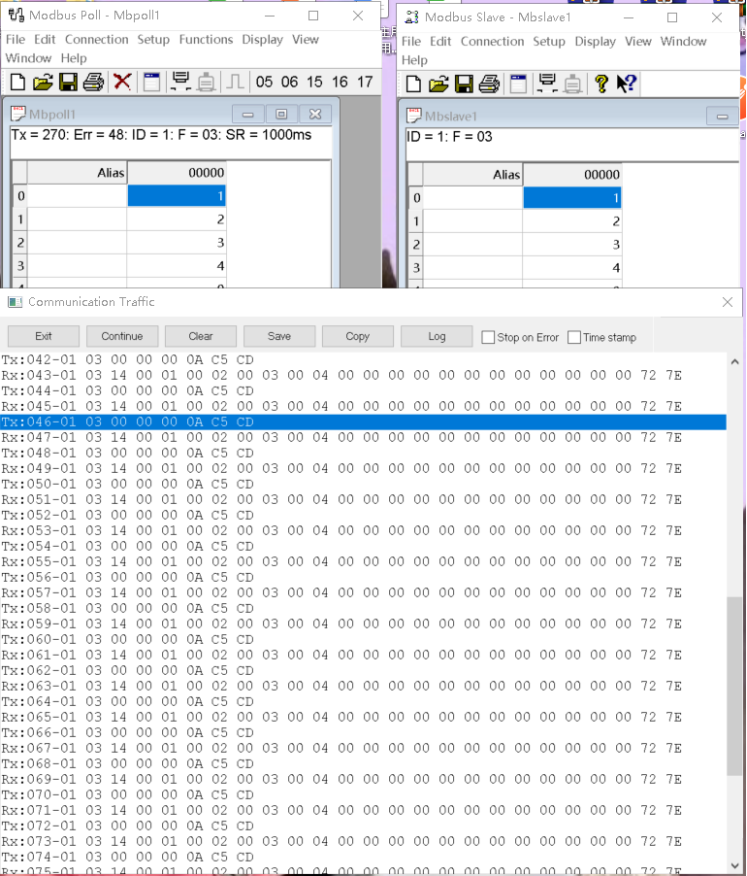Open the Setup menu in Modbus Poll
Image resolution: width=747 pixels, height=876 pixels.
[x=153, y=40]
